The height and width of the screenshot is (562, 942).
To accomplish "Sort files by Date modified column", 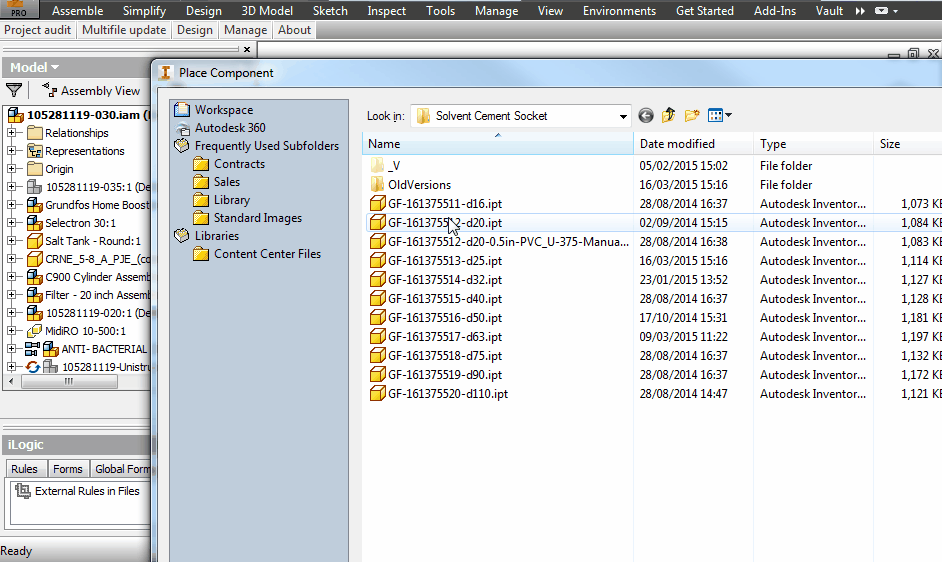I will pyautogui.click(x=693, y=144).
